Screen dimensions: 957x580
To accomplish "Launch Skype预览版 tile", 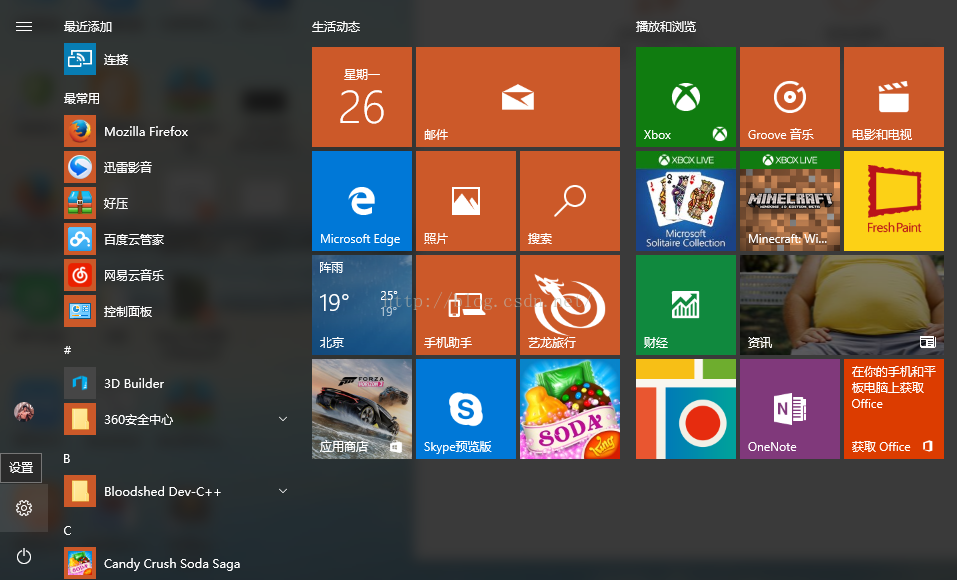I will [x=466, y=409].
